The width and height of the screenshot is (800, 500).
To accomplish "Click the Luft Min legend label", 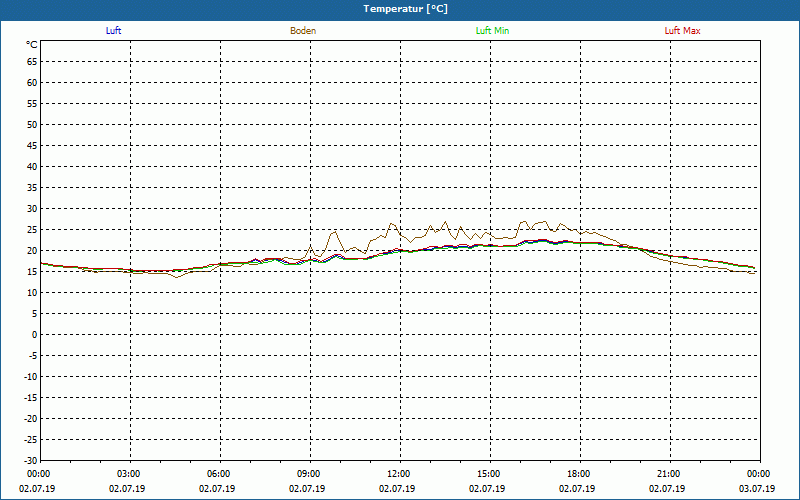I will tap(492, 31).
